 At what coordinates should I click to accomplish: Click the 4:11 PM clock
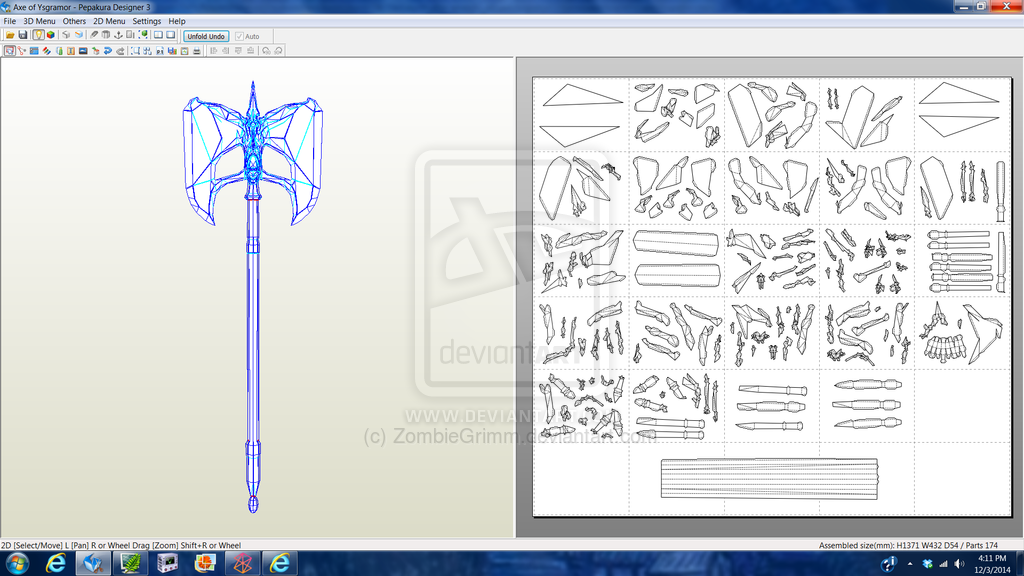pyautogui.click(x=992, y=558)
